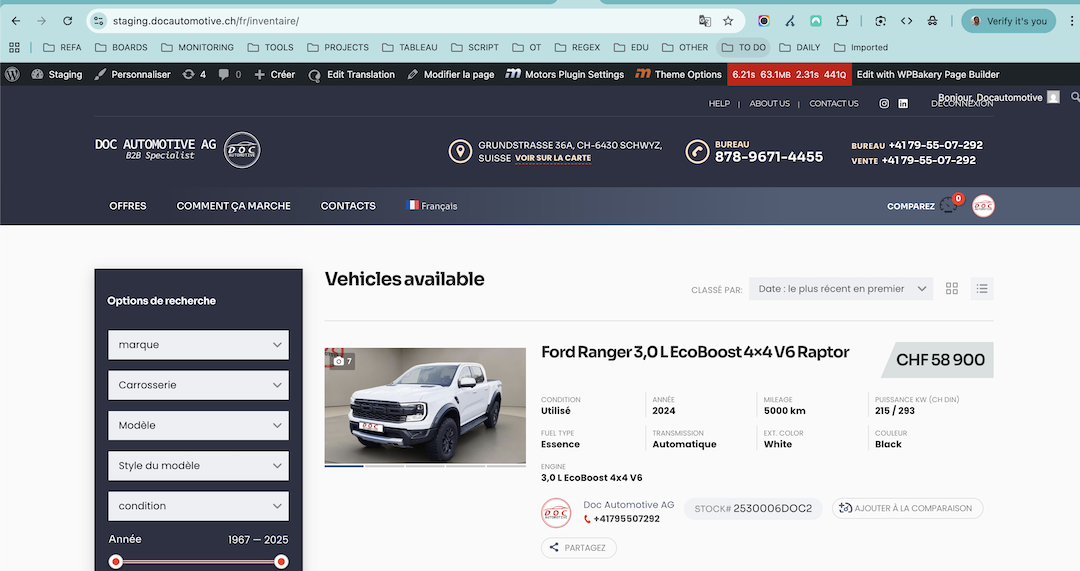Grab the minimum year slider handle
The width and height of the screenshot is (1080, 571).
click(116, 561)
